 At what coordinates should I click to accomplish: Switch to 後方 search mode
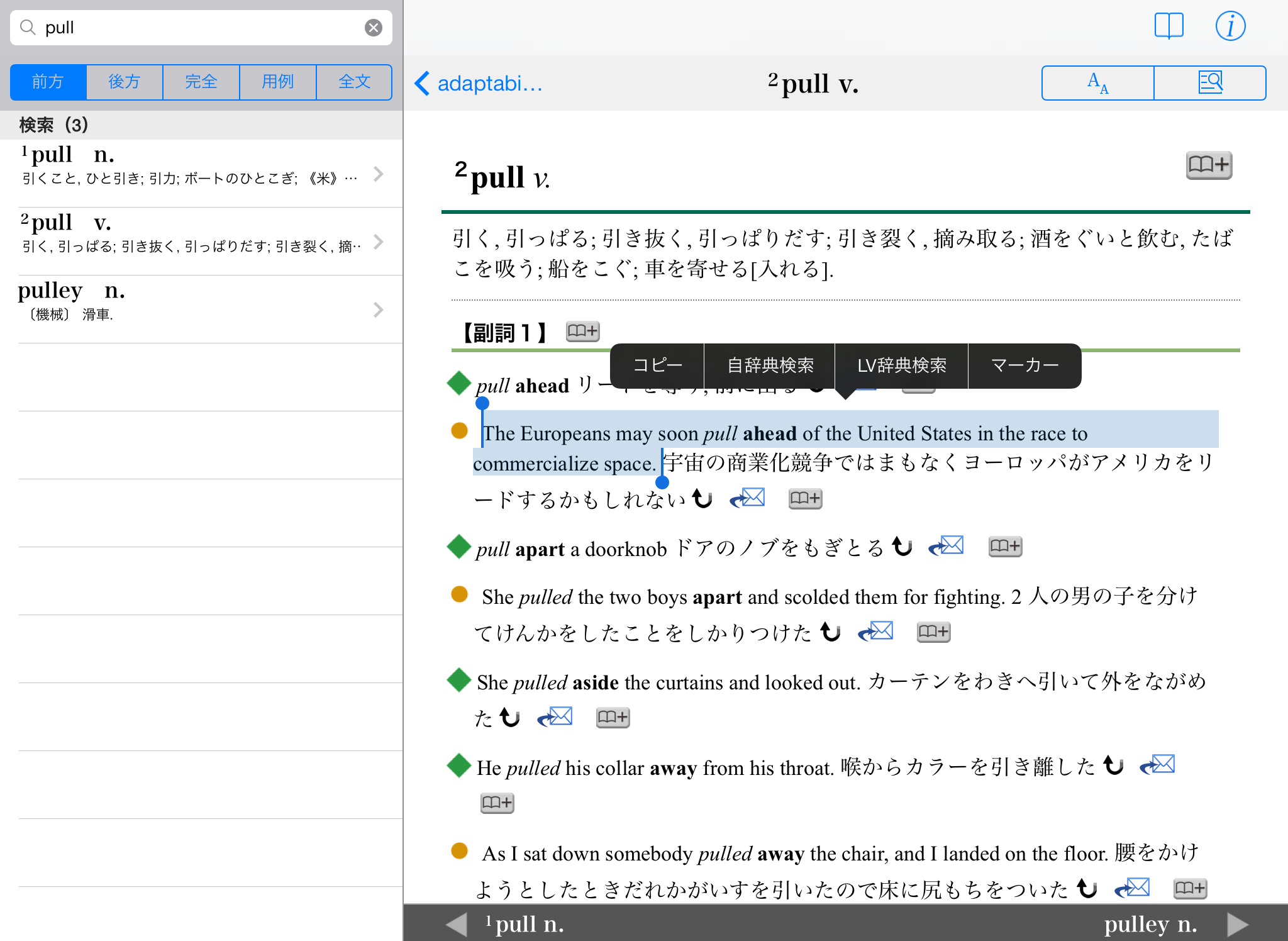point(125,82)
